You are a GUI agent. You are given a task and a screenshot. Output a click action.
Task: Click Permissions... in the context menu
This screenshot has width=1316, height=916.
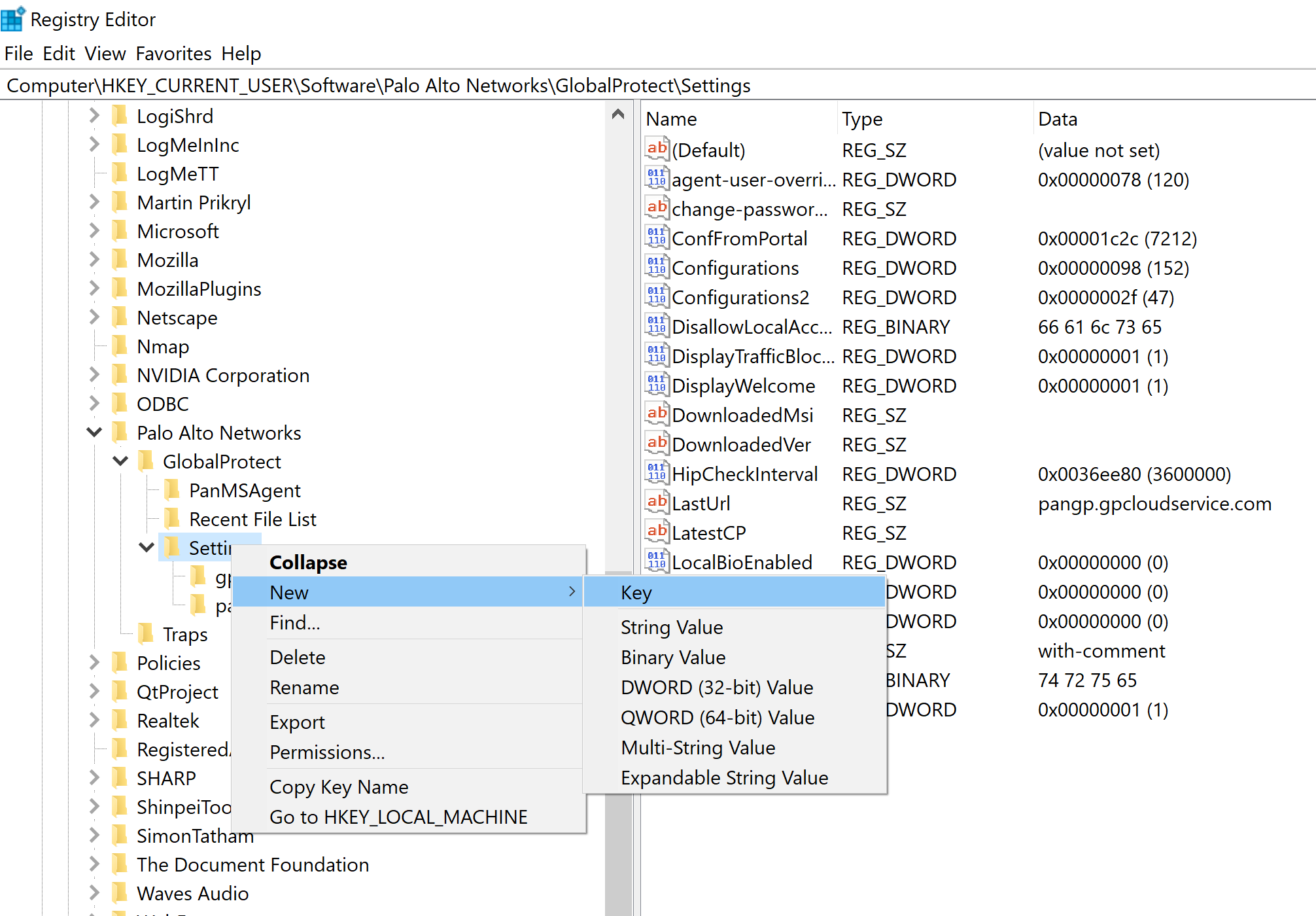(327, 752)
